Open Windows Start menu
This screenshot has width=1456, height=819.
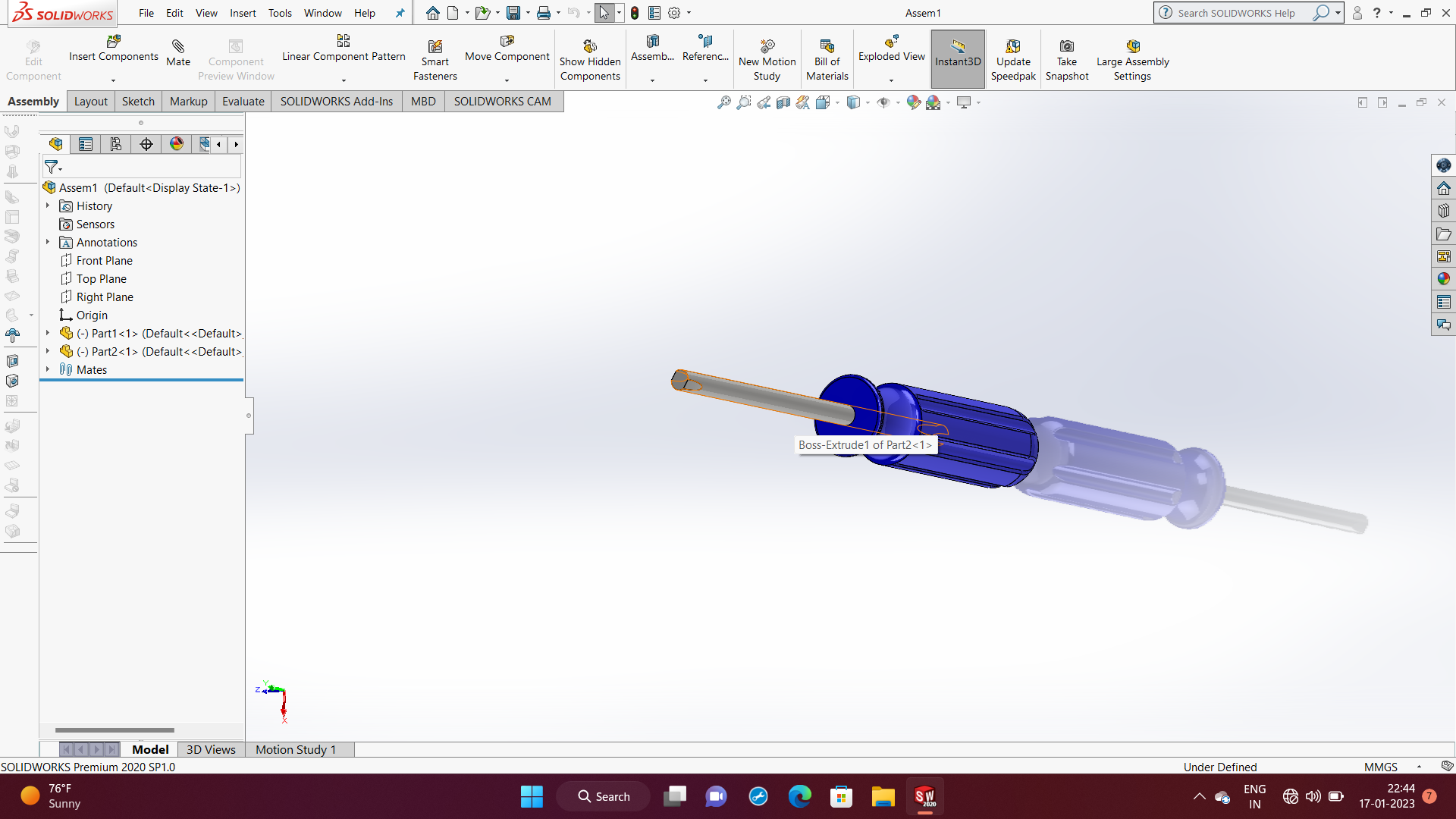pos(532,796)
